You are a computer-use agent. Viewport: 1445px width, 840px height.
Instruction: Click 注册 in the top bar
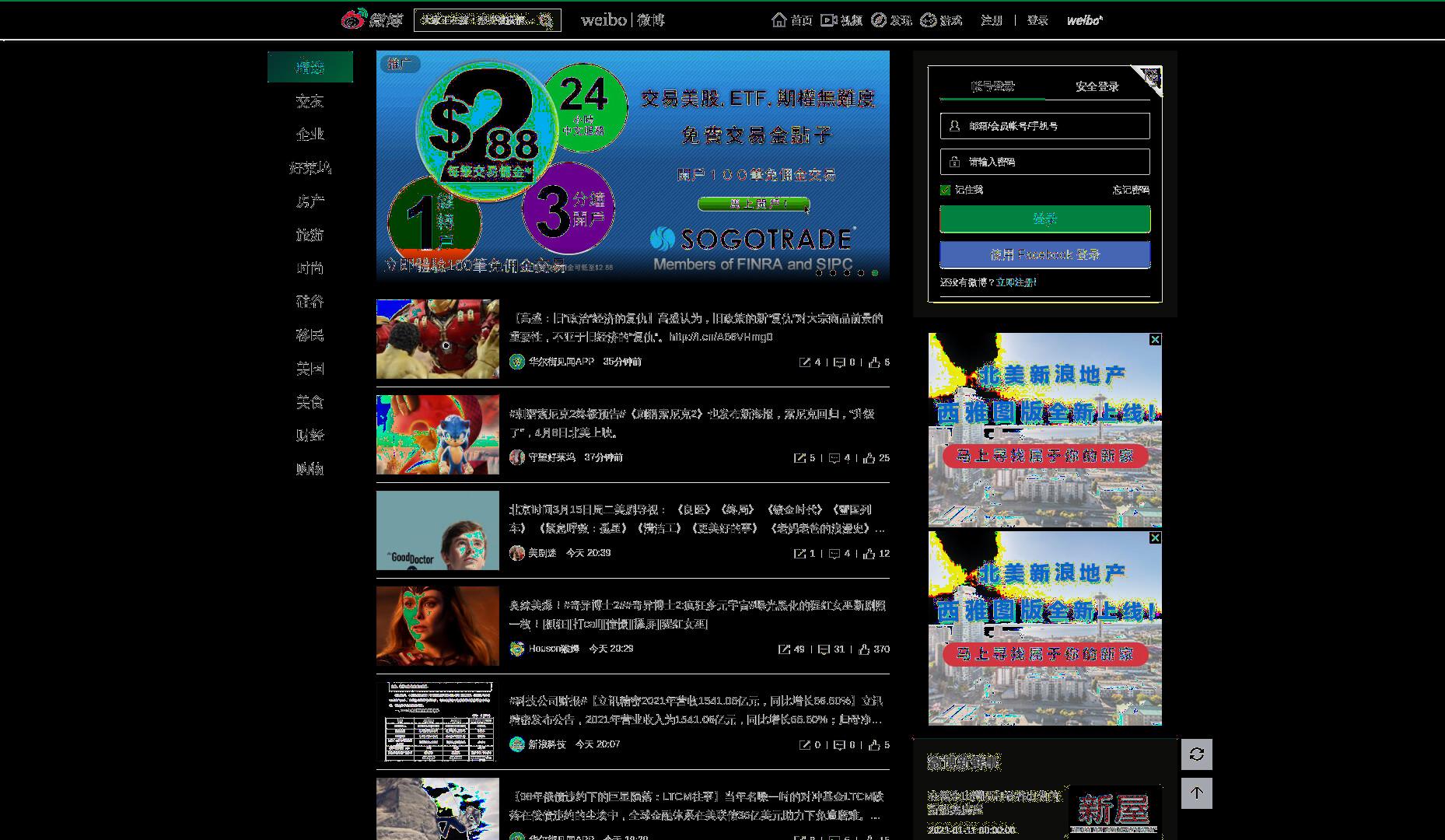pos(991,20)
